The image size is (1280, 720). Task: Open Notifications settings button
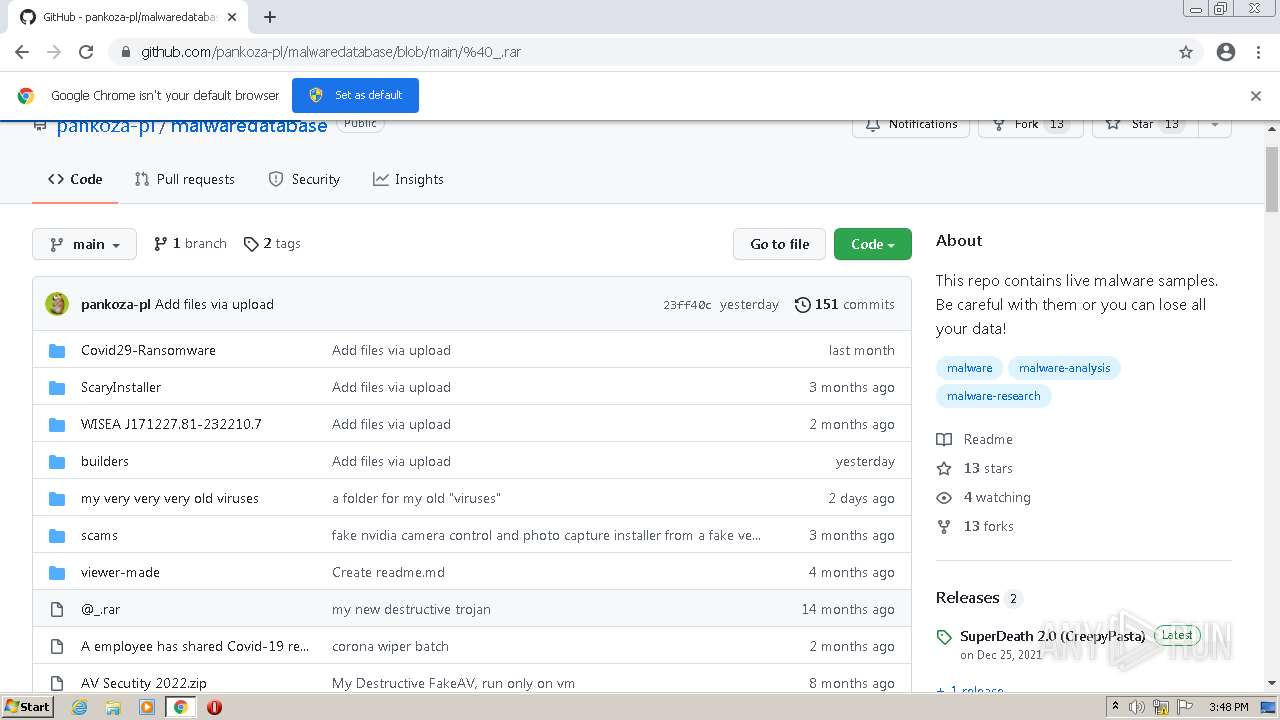[x=911, y=125]
